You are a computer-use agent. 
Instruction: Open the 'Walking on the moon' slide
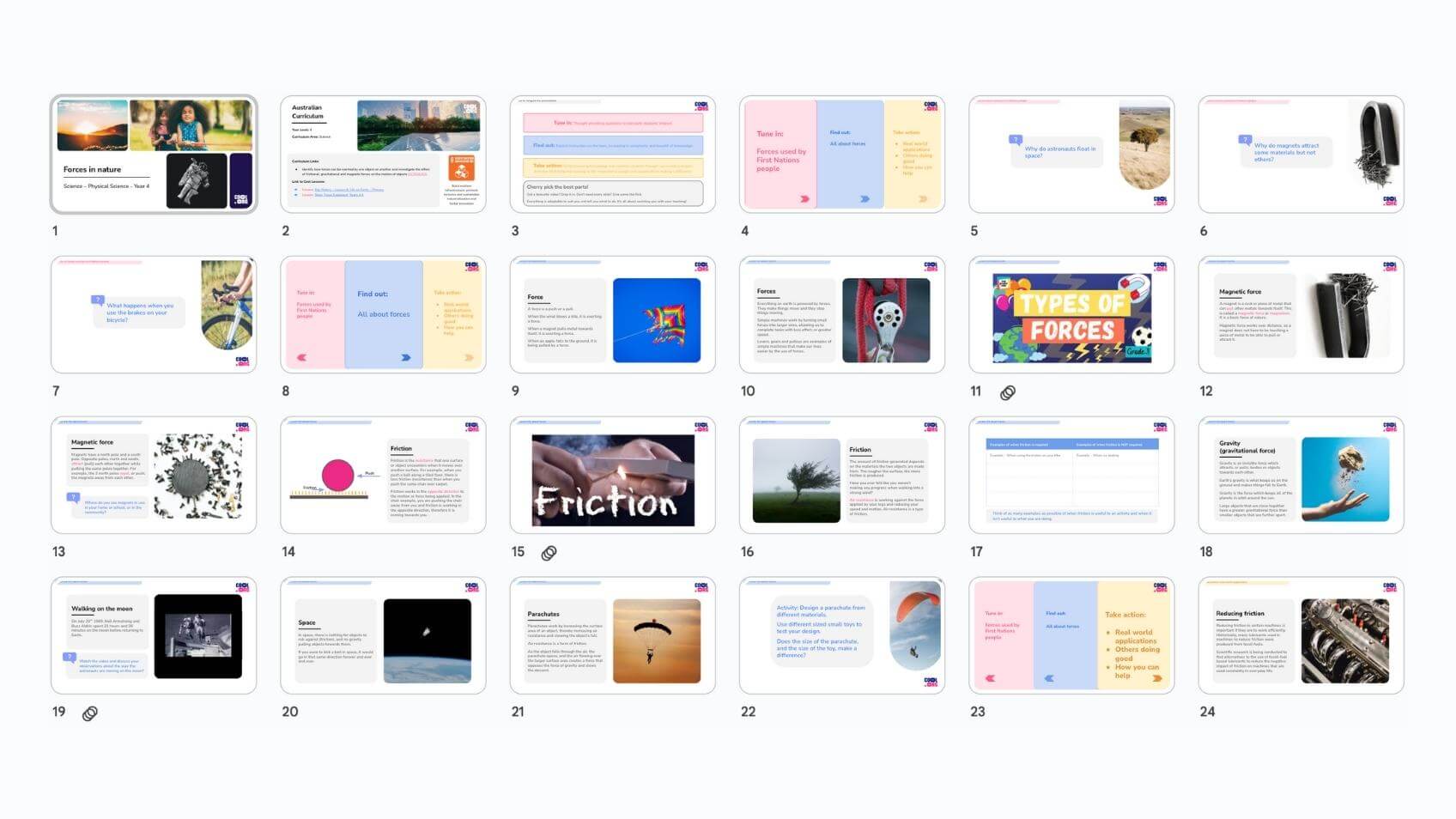(154, 636)
